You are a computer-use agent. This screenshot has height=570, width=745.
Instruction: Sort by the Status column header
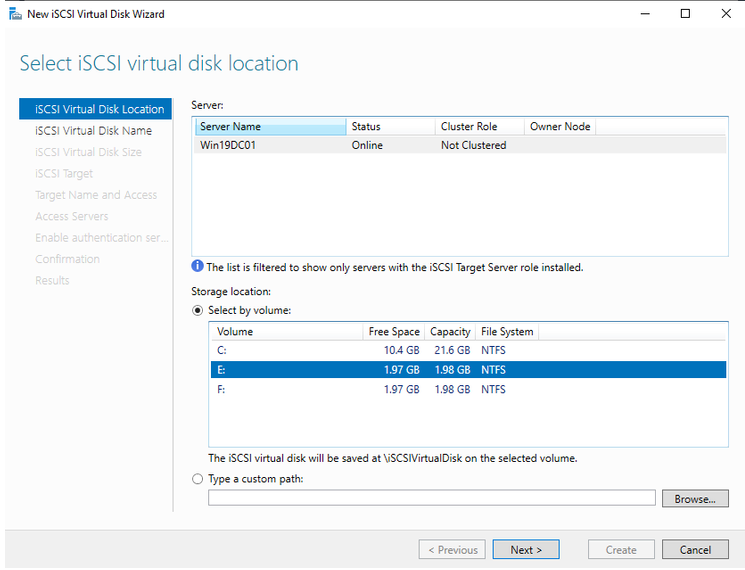point(391,127)
